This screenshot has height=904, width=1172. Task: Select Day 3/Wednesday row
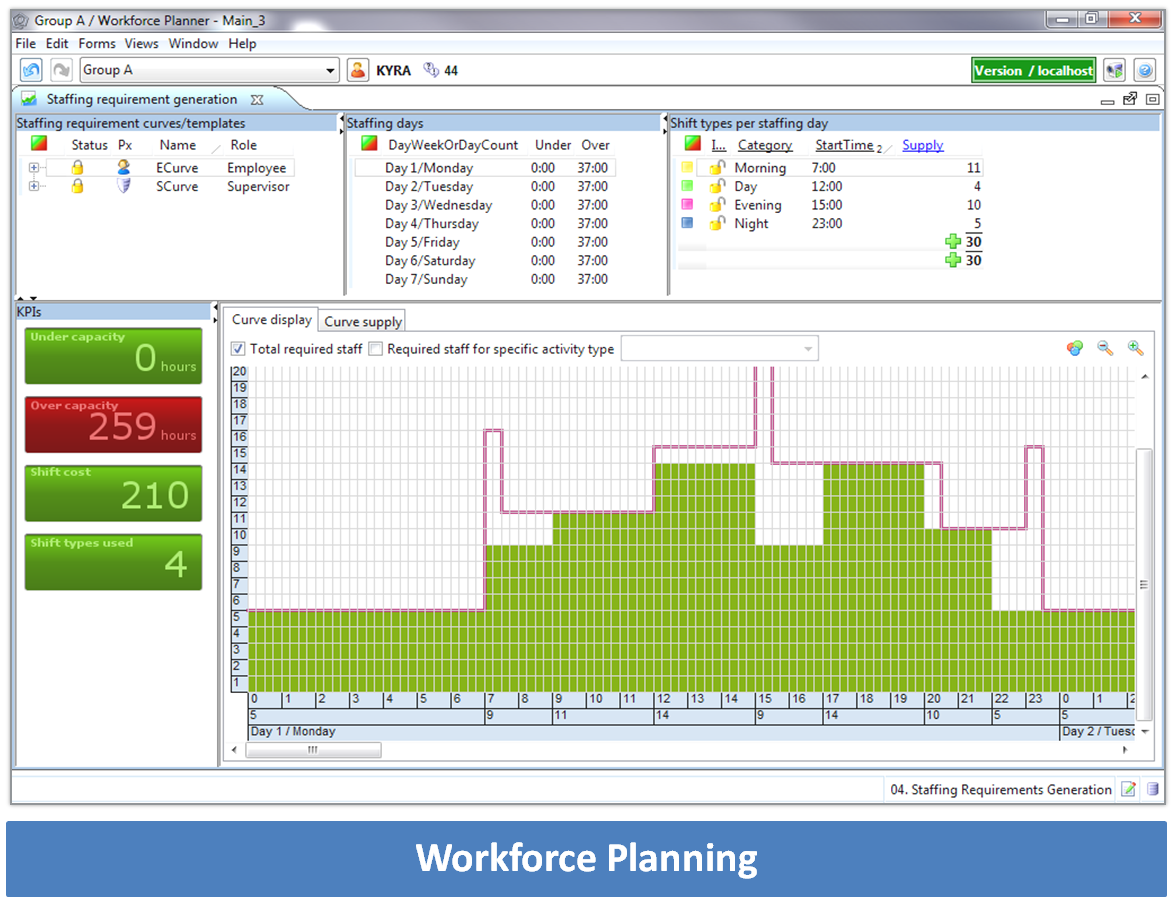[484, 205]
